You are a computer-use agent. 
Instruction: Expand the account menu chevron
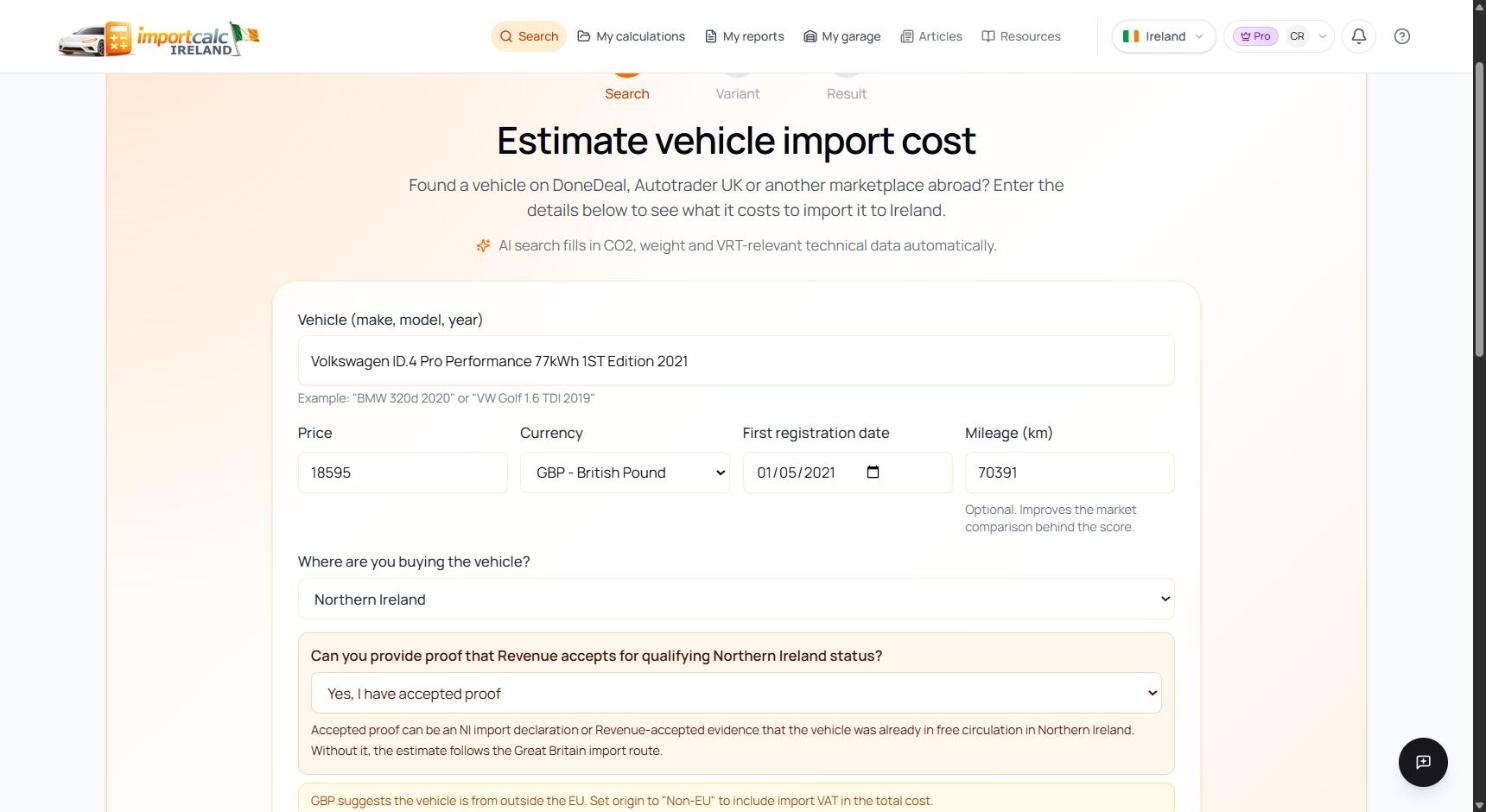[1322, 36]
